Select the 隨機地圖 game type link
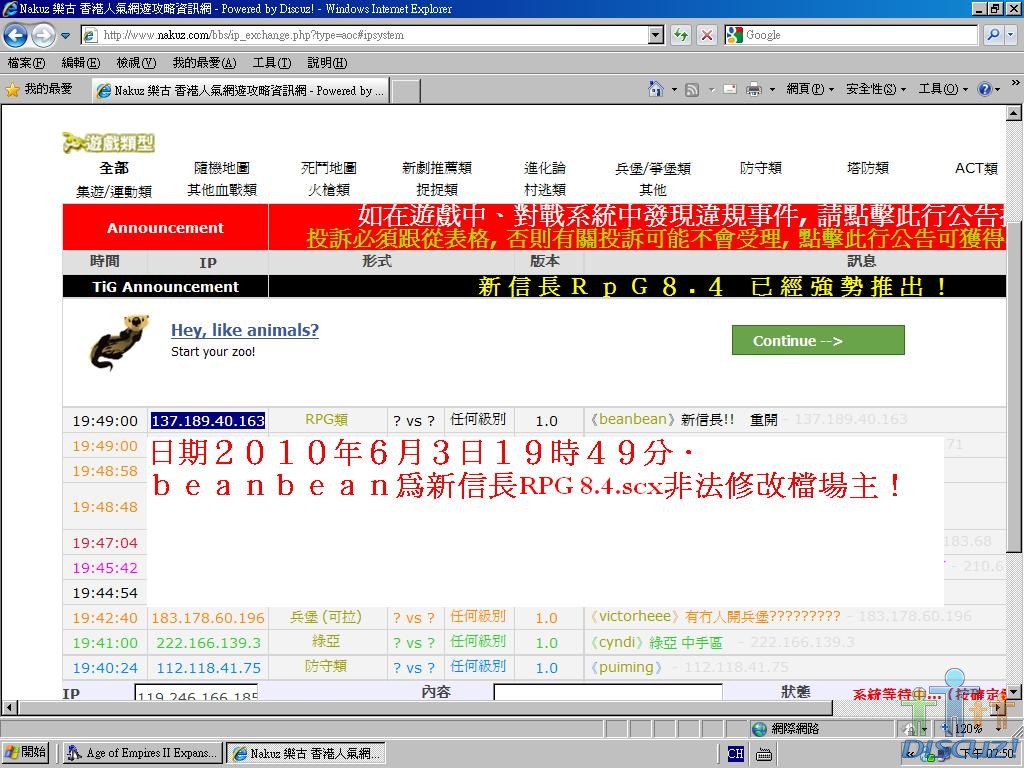The image size is (1024, 768). [x=221, y=168]
